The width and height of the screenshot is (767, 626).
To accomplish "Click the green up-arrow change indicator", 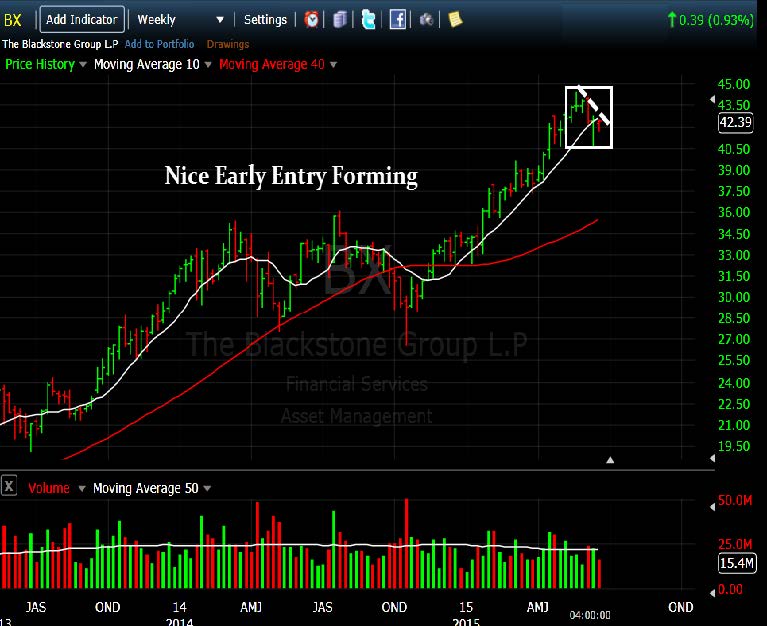I will coord(672,20).
